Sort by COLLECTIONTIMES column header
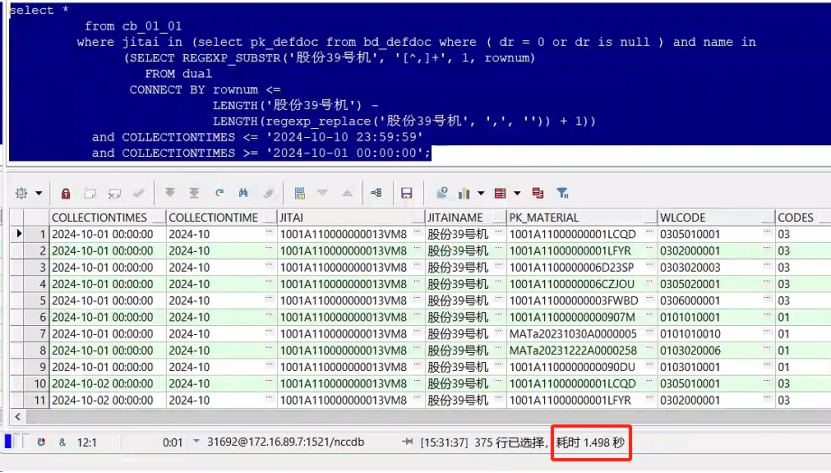Viewport: 831px width, 473px height. (108, 218)
